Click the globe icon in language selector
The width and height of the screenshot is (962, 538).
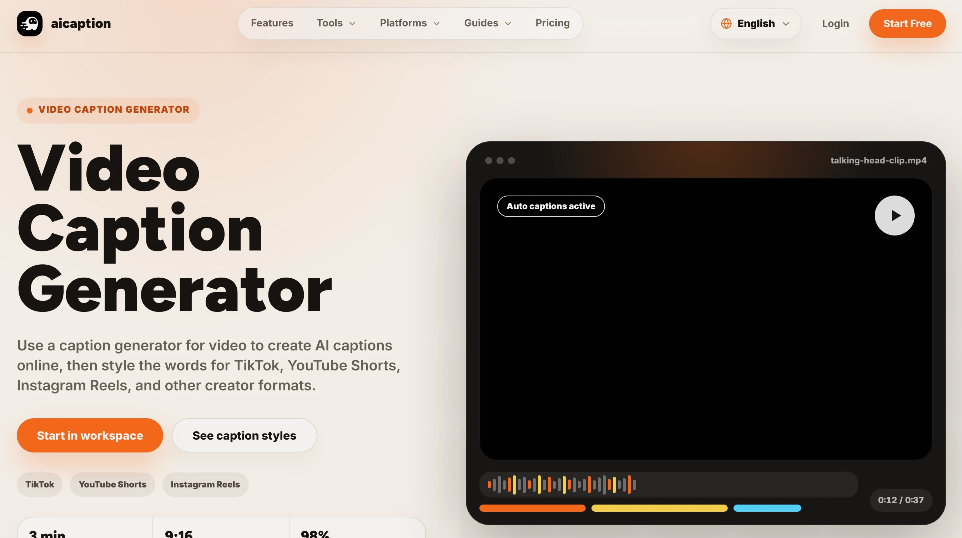click(x=726, y=23)
